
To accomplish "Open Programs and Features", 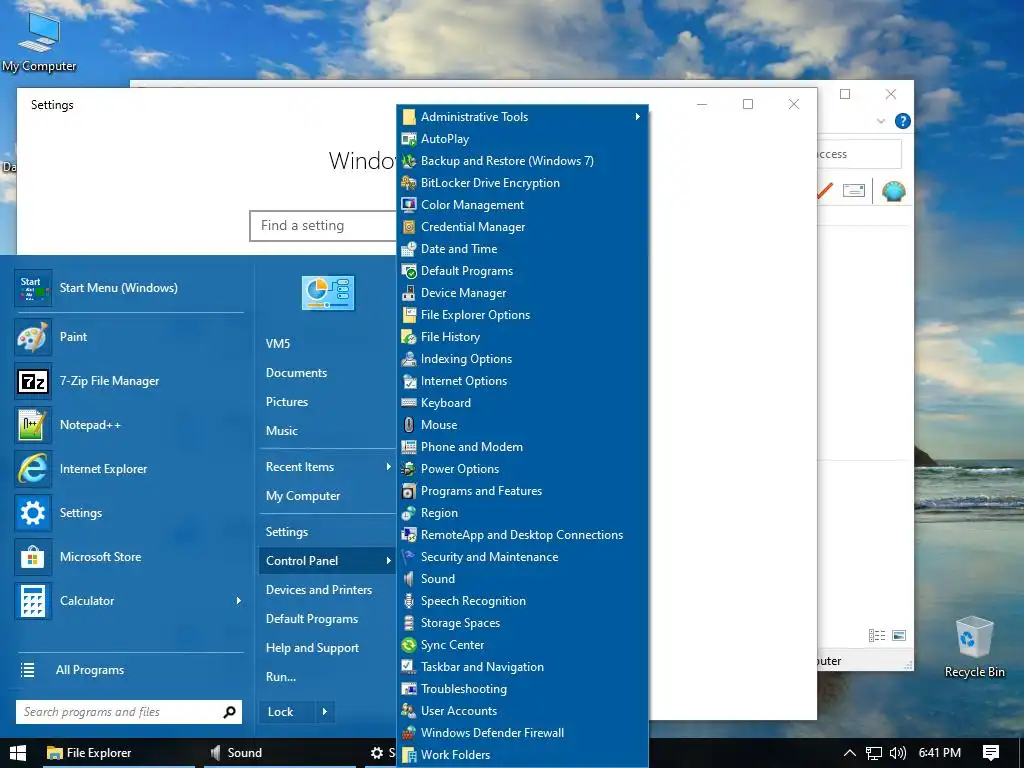I will [x=522, y=490].
